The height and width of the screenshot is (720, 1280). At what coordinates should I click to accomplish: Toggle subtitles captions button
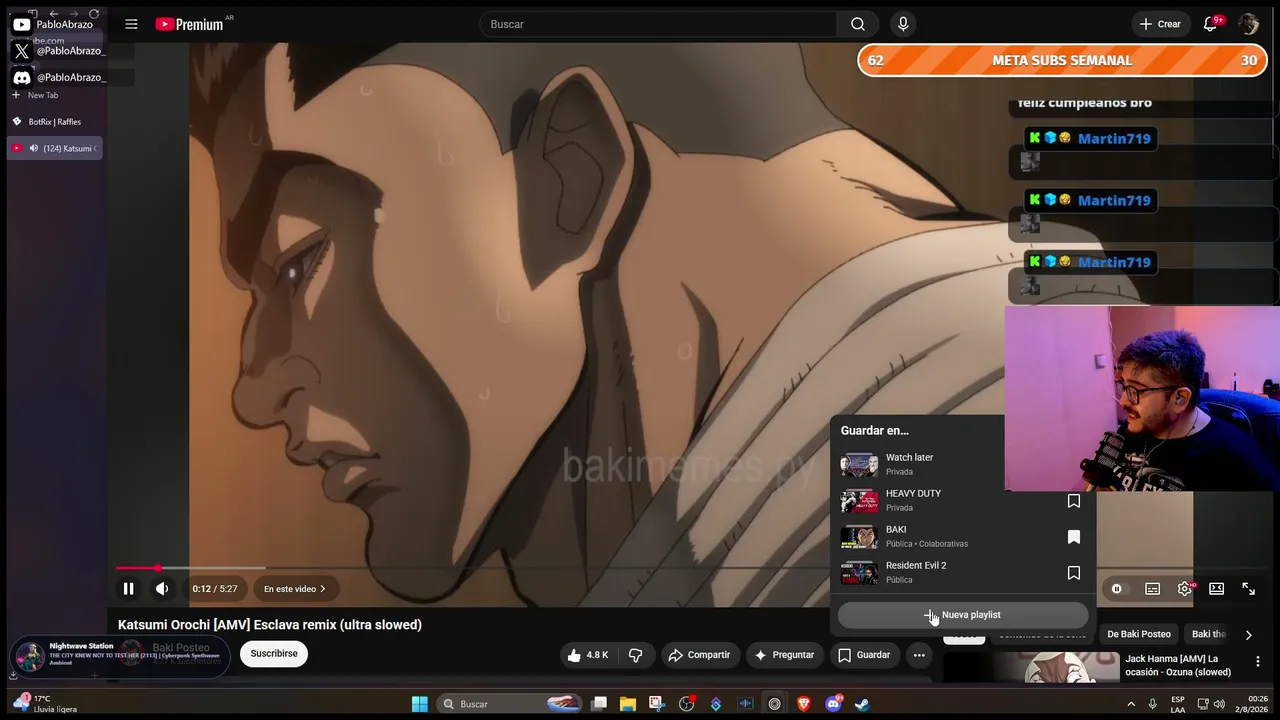[1153, 589]
